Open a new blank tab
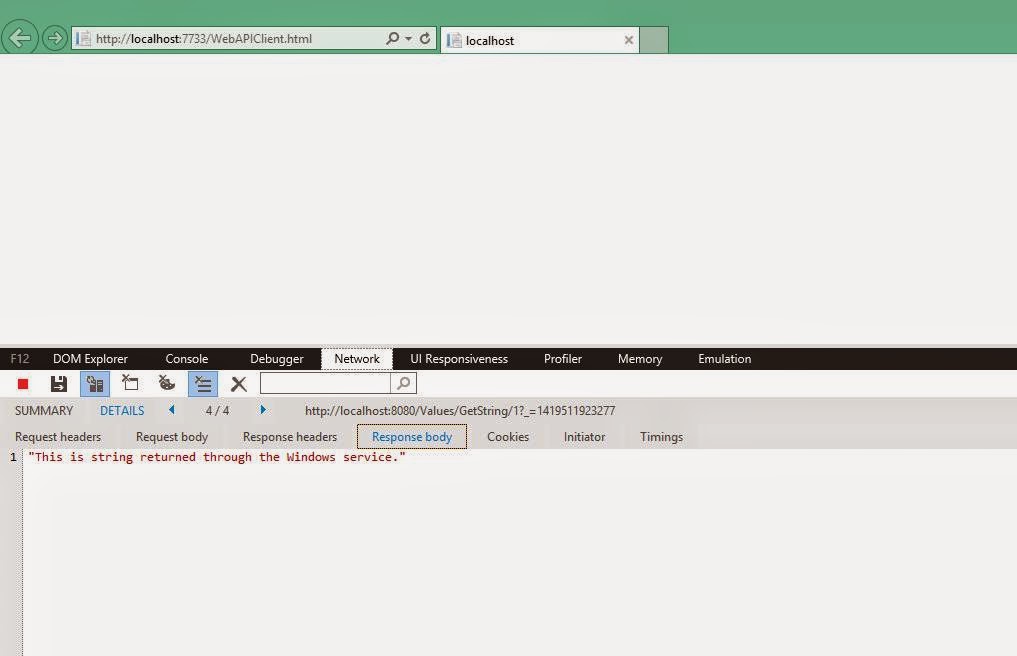The image size is (1017, 656). point(654,40)
